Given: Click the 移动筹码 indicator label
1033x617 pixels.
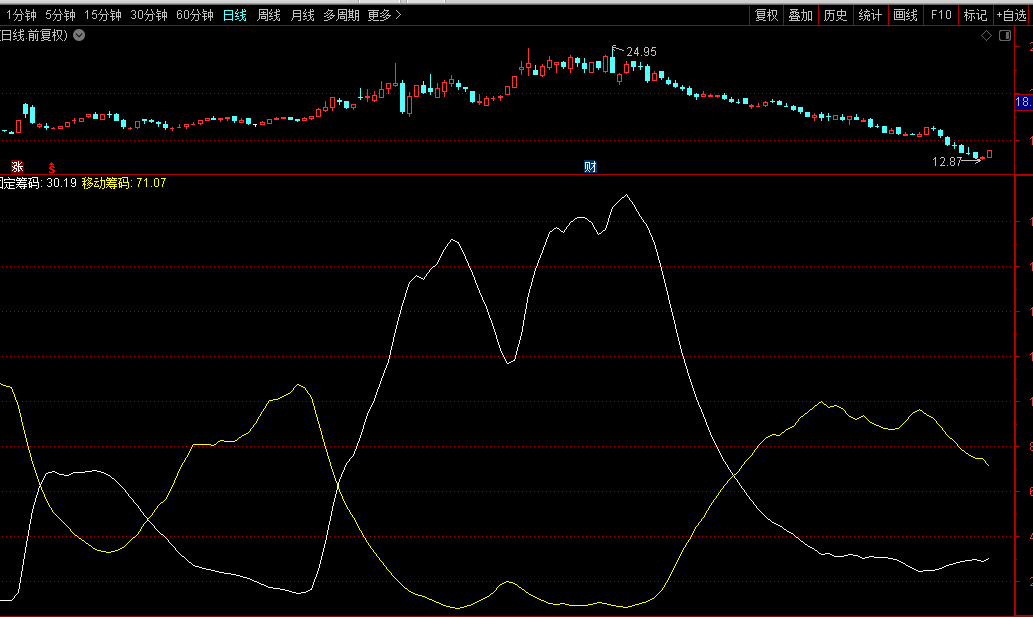Looking at the screenshot, I should click(106, 182).
